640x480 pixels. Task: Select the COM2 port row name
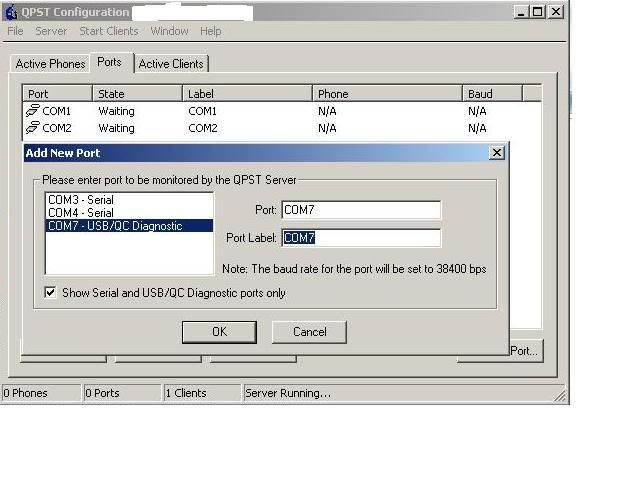pos(57,128)
